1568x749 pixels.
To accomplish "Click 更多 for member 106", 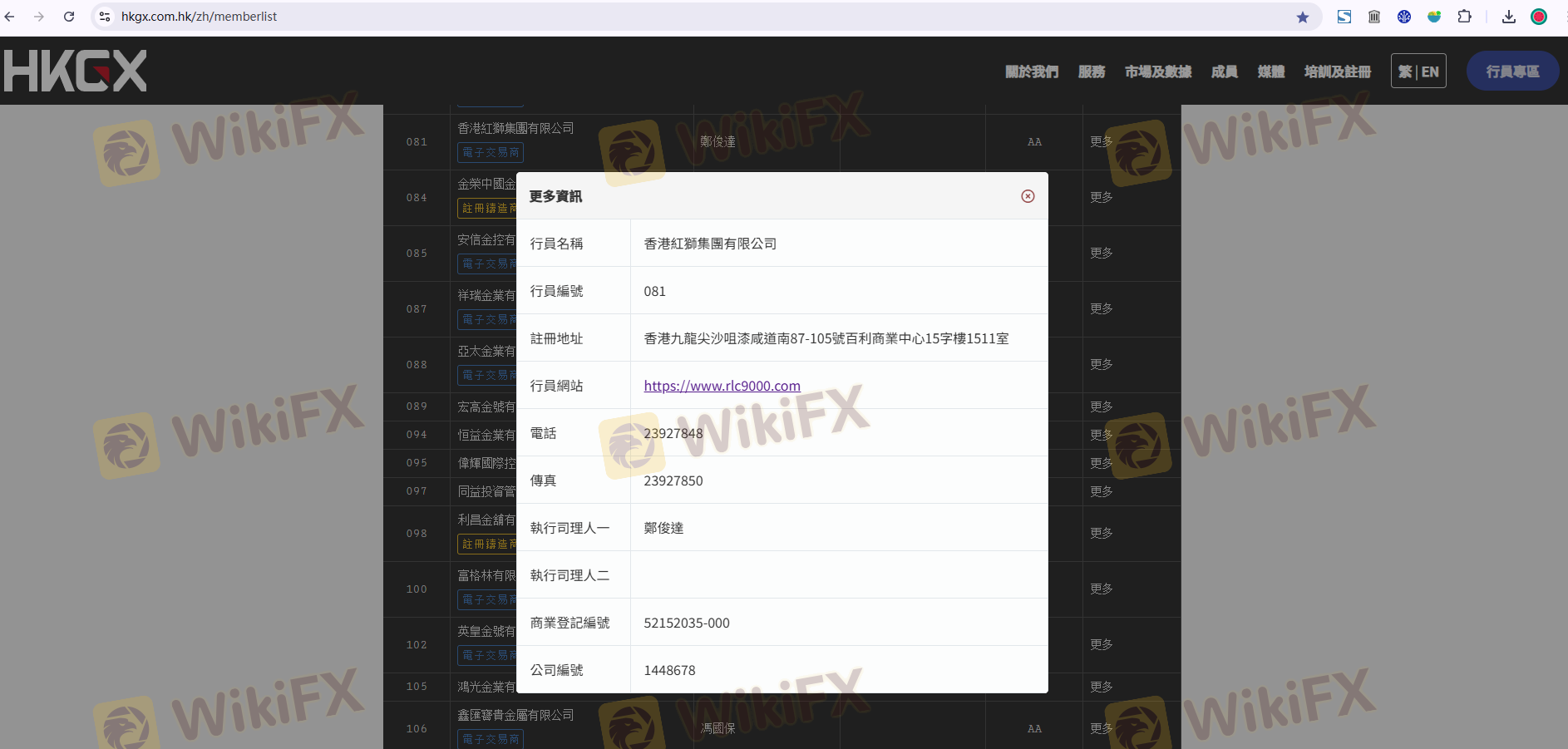I will [1101, 728].
